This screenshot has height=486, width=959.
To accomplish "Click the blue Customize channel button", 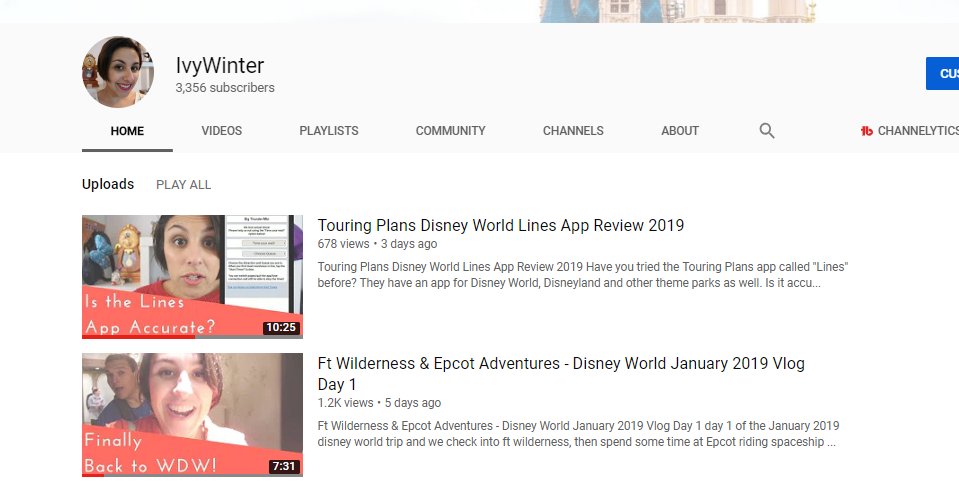I will [942, 73].
